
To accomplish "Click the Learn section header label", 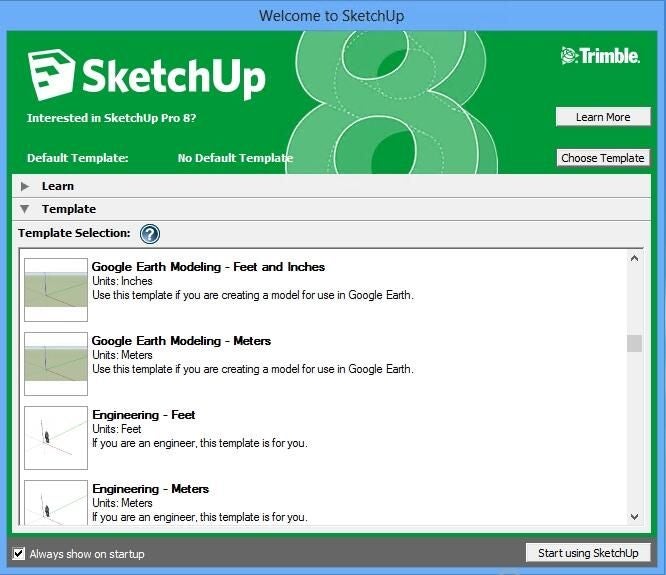I will [x=58, y=186].
